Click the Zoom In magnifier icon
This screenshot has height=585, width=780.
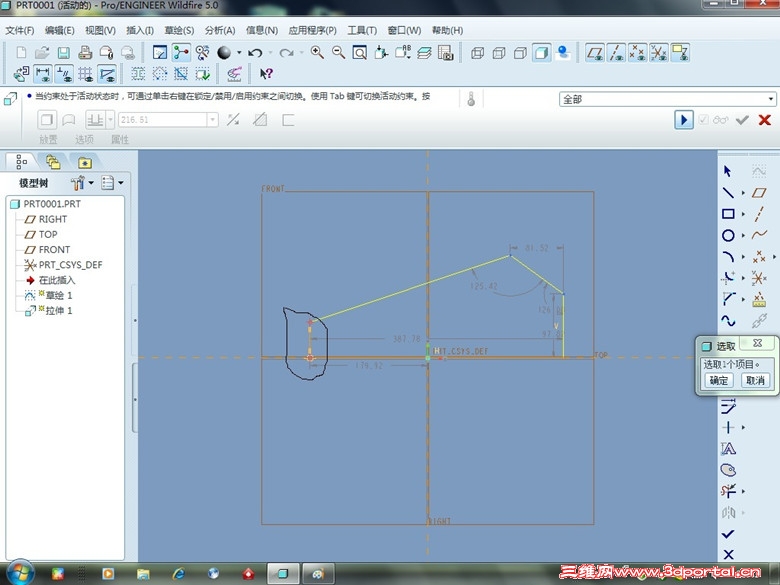coord(317,53)
